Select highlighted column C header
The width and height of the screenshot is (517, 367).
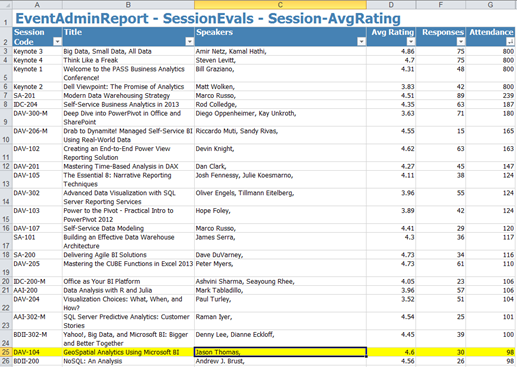tap(280, 4)
